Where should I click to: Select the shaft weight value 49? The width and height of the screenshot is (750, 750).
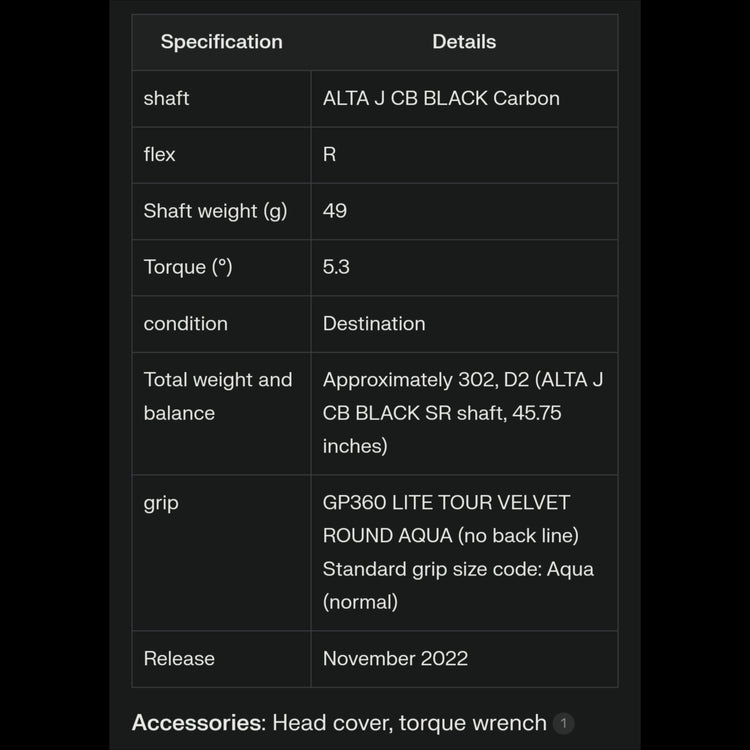click(335, 211)
